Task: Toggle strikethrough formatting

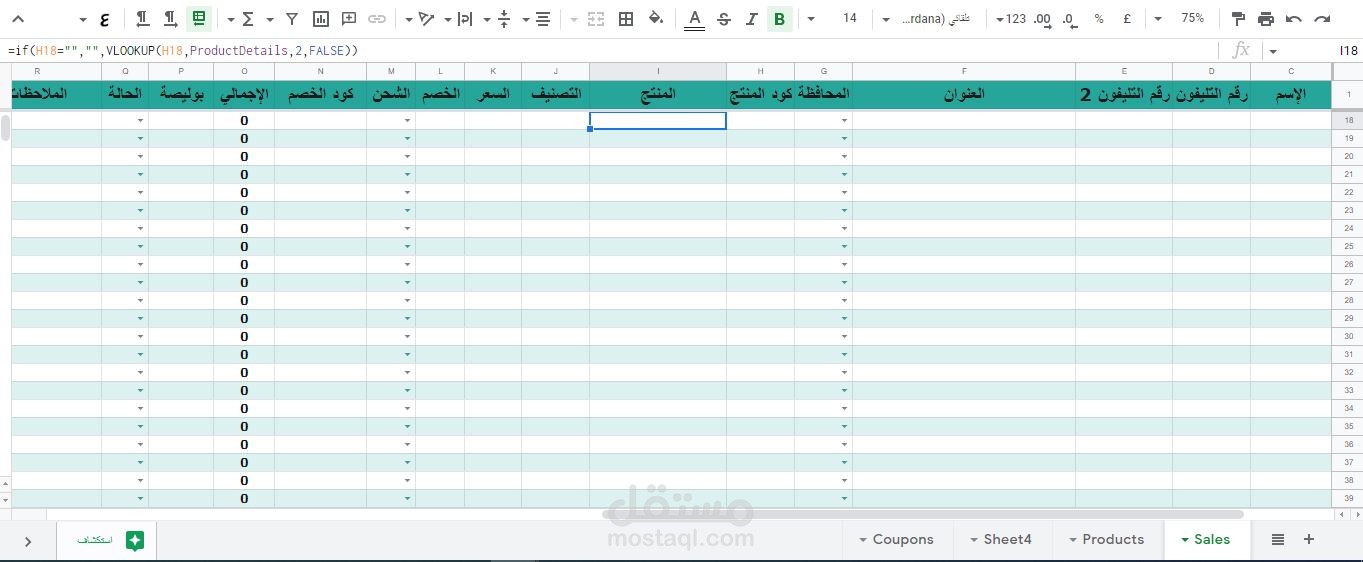Action: [x=724, y=19]
